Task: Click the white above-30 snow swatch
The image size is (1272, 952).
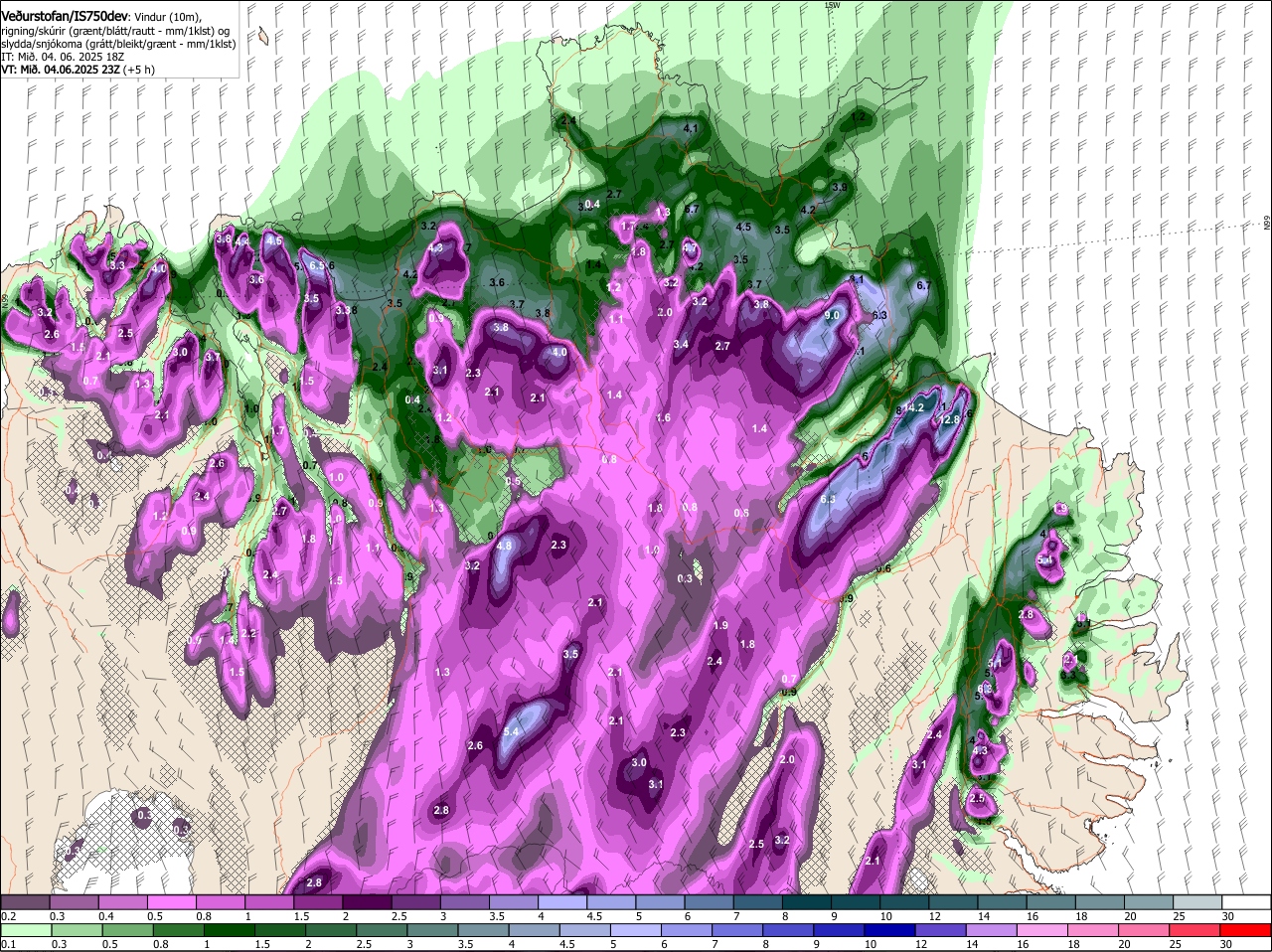Action: (1246, 901)
